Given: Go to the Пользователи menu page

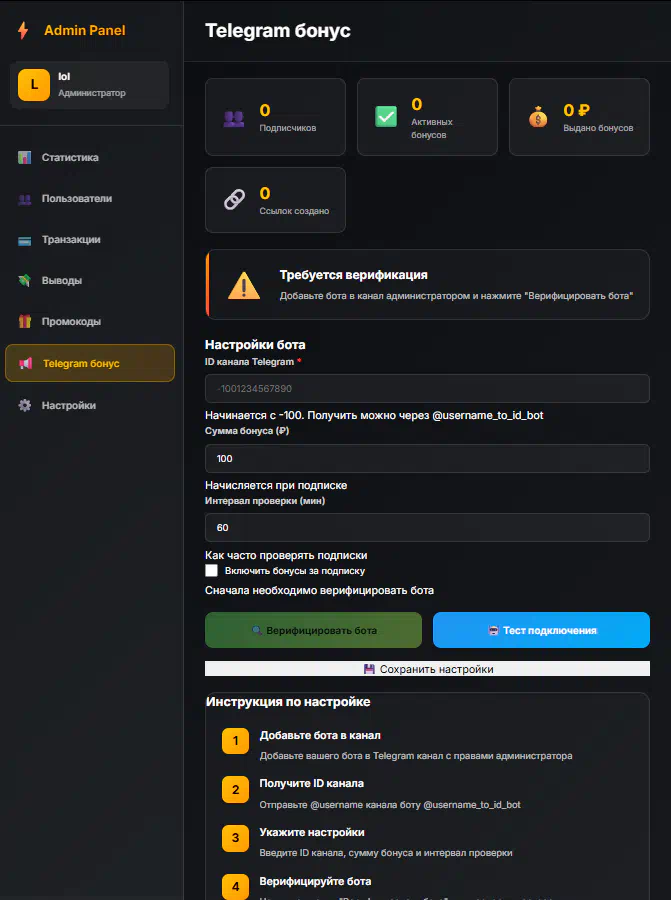Looking at the screenshot, I should tap(76, 199).
